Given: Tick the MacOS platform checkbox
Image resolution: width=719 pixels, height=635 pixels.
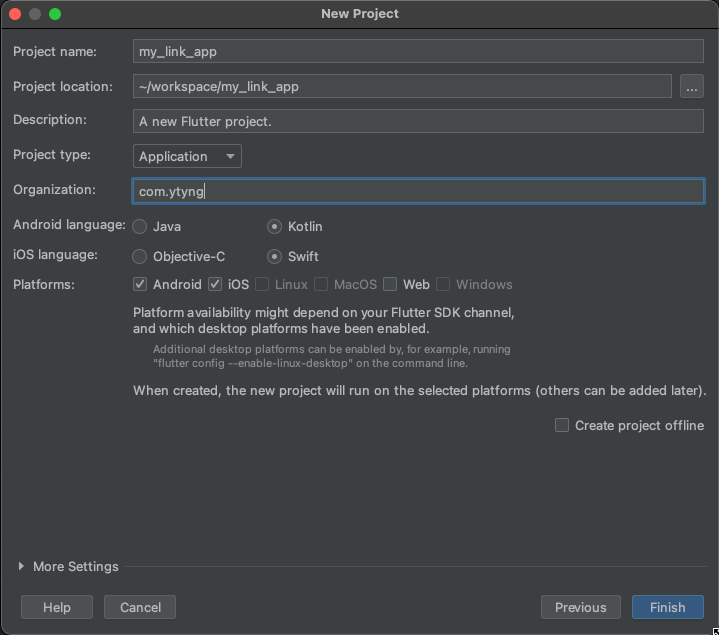Looking at the screenshot, I should point(321,284).
